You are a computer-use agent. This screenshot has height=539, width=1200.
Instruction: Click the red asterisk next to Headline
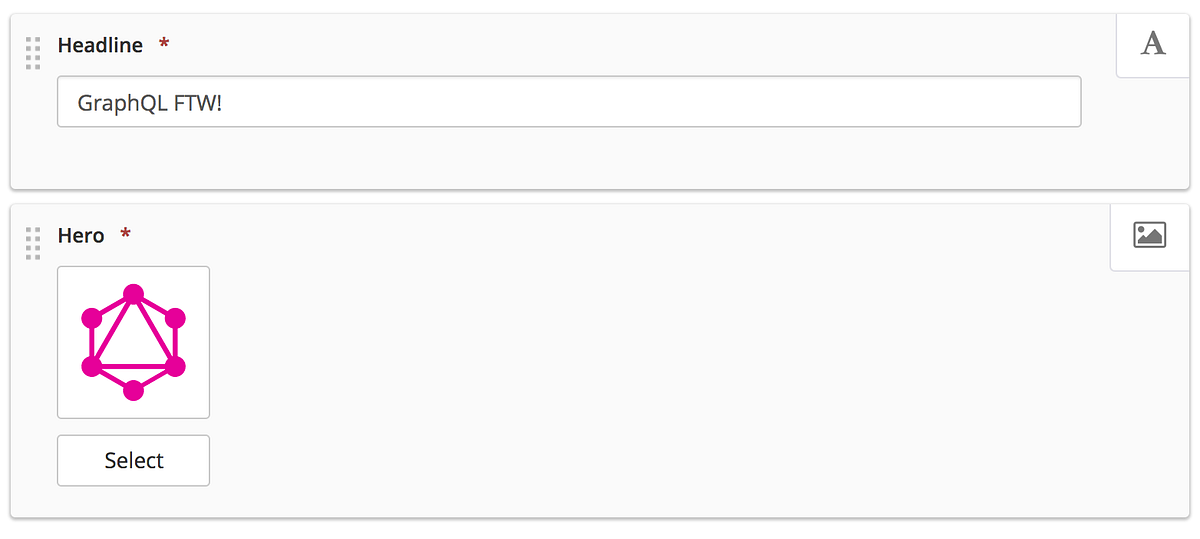(x=164, y=44)
